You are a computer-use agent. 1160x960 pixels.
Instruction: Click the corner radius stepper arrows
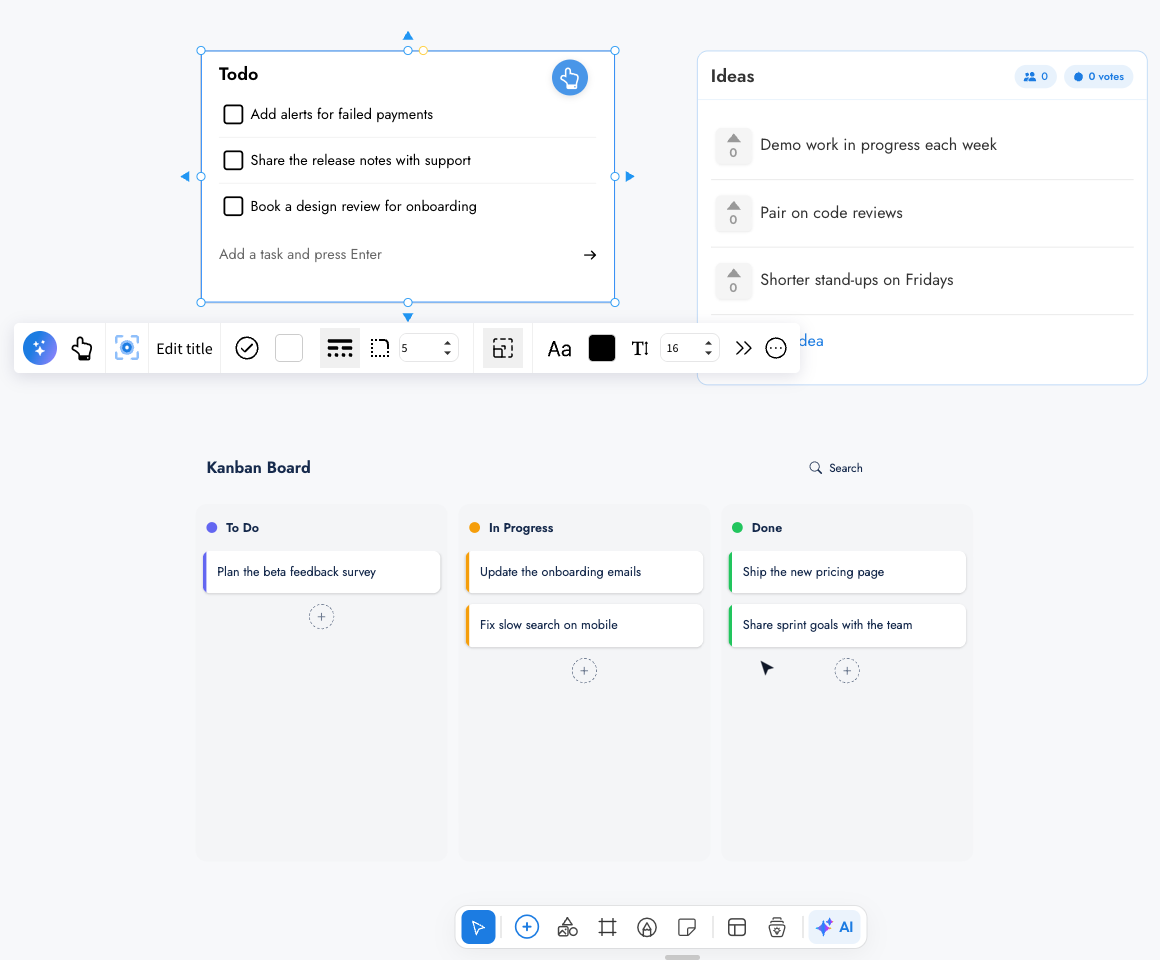tap(448, 348)
